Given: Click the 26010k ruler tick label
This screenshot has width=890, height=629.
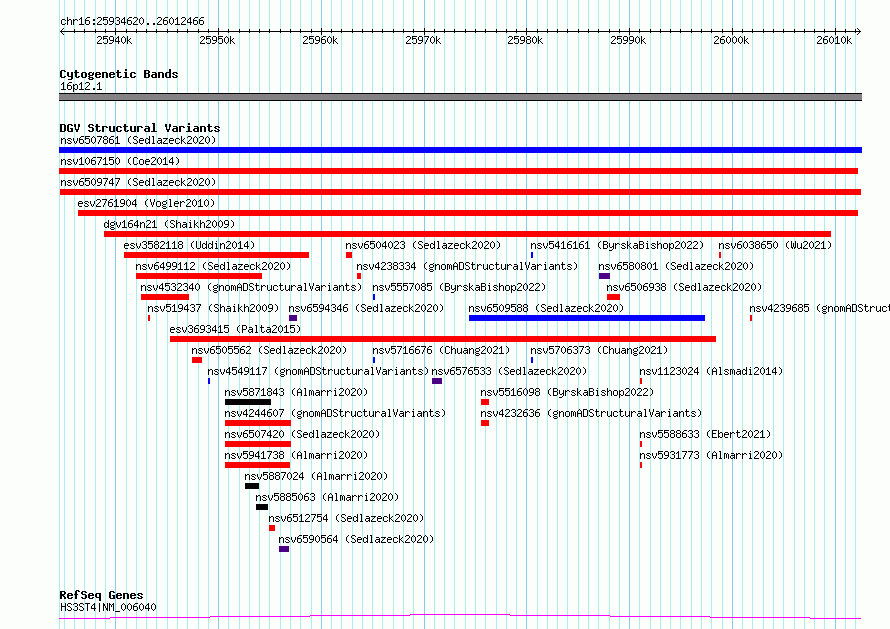Looking at the screenshot, I should (x=834, y=40).
